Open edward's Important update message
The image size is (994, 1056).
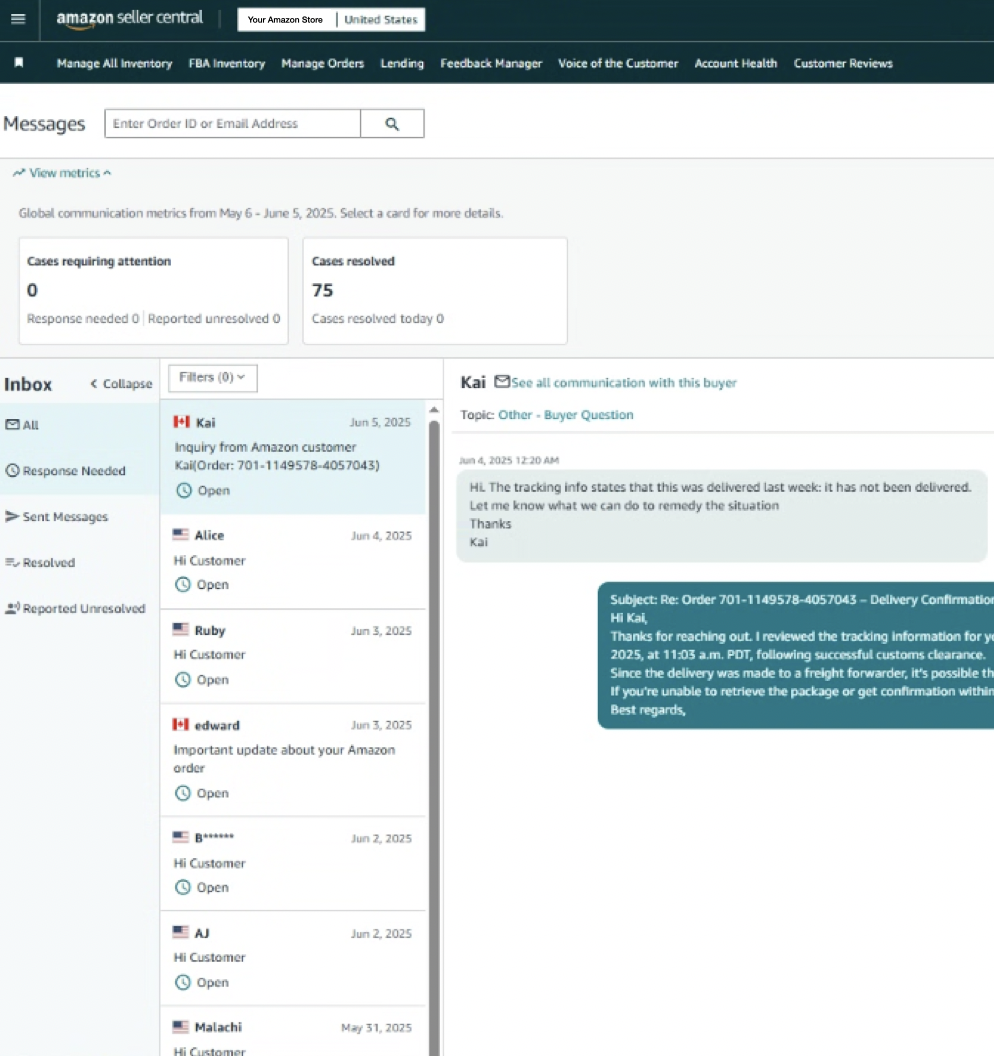[x=293, y=760]
